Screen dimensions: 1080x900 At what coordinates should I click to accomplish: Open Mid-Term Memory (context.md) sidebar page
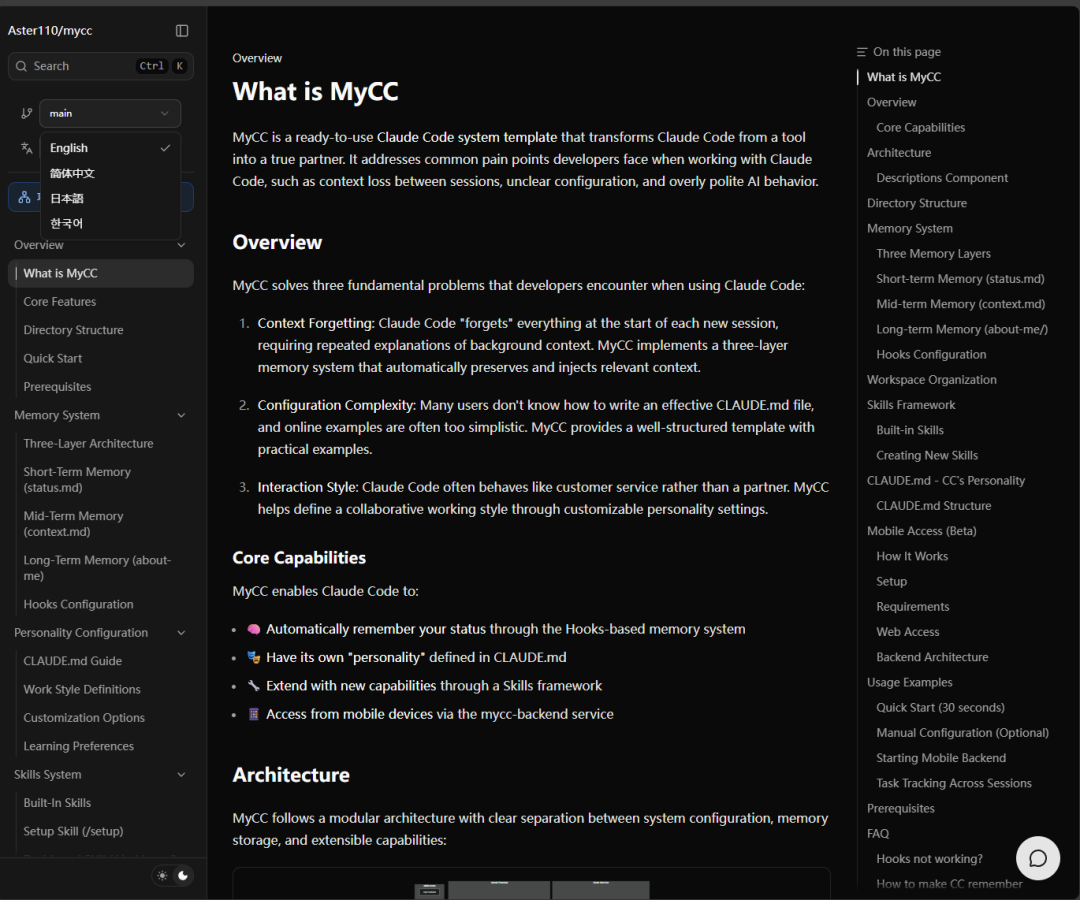[74, 523]
